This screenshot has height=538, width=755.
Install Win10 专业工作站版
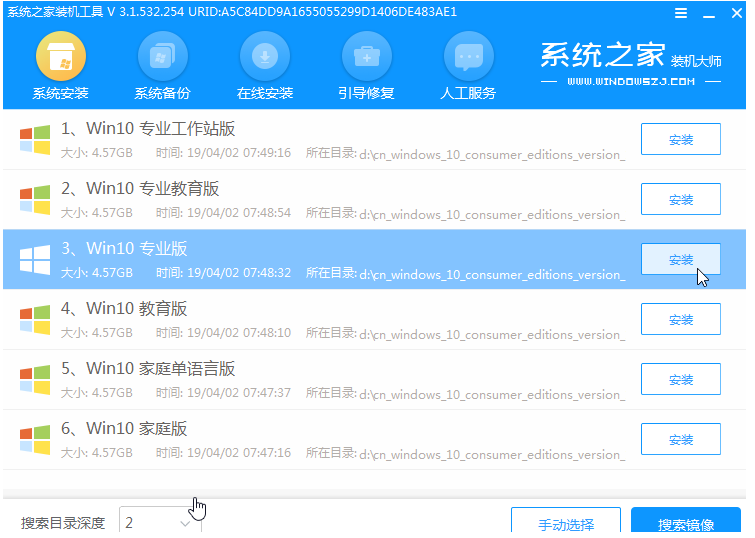(x=680, y=139)
